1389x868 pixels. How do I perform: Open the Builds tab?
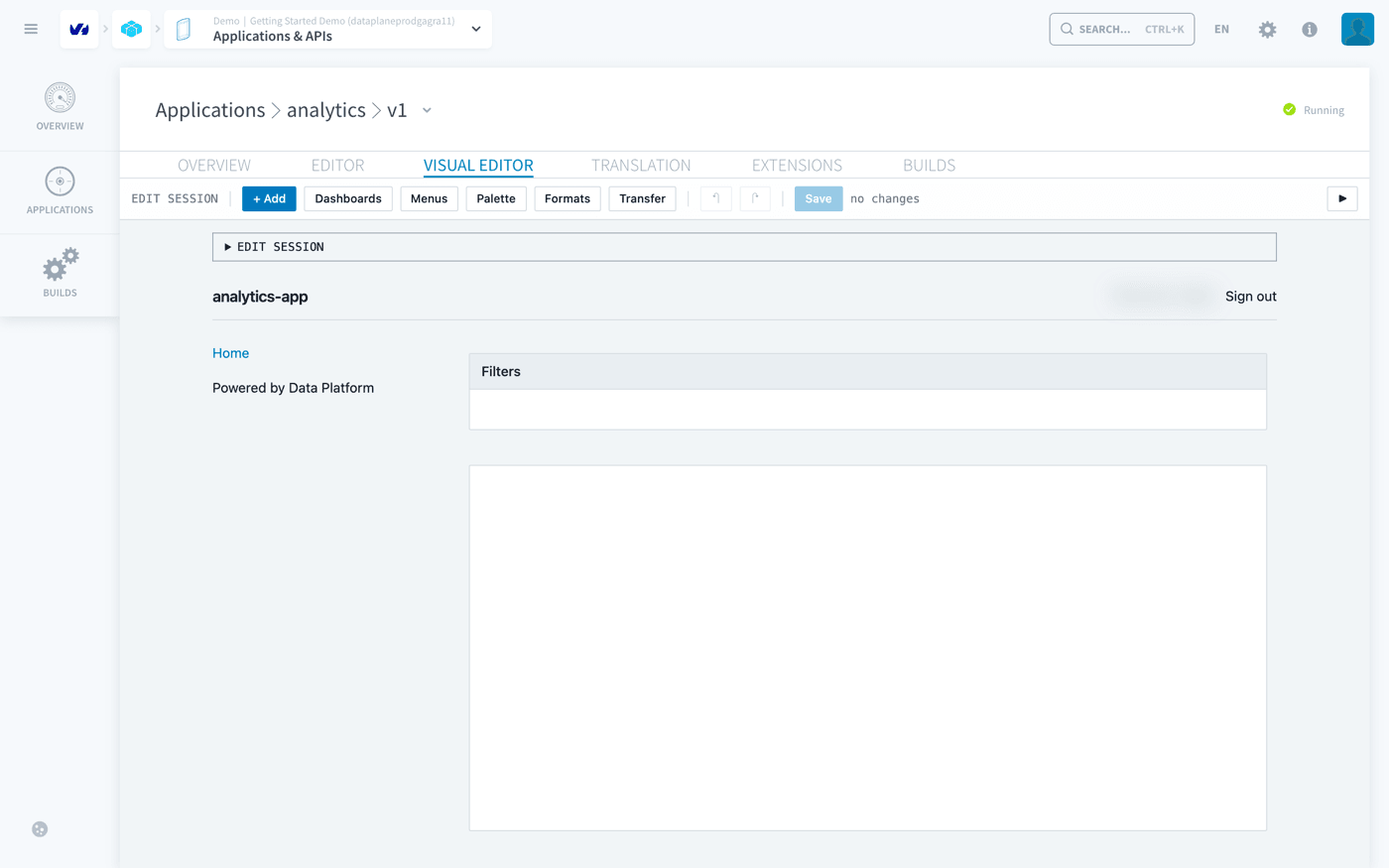point(929,165)
